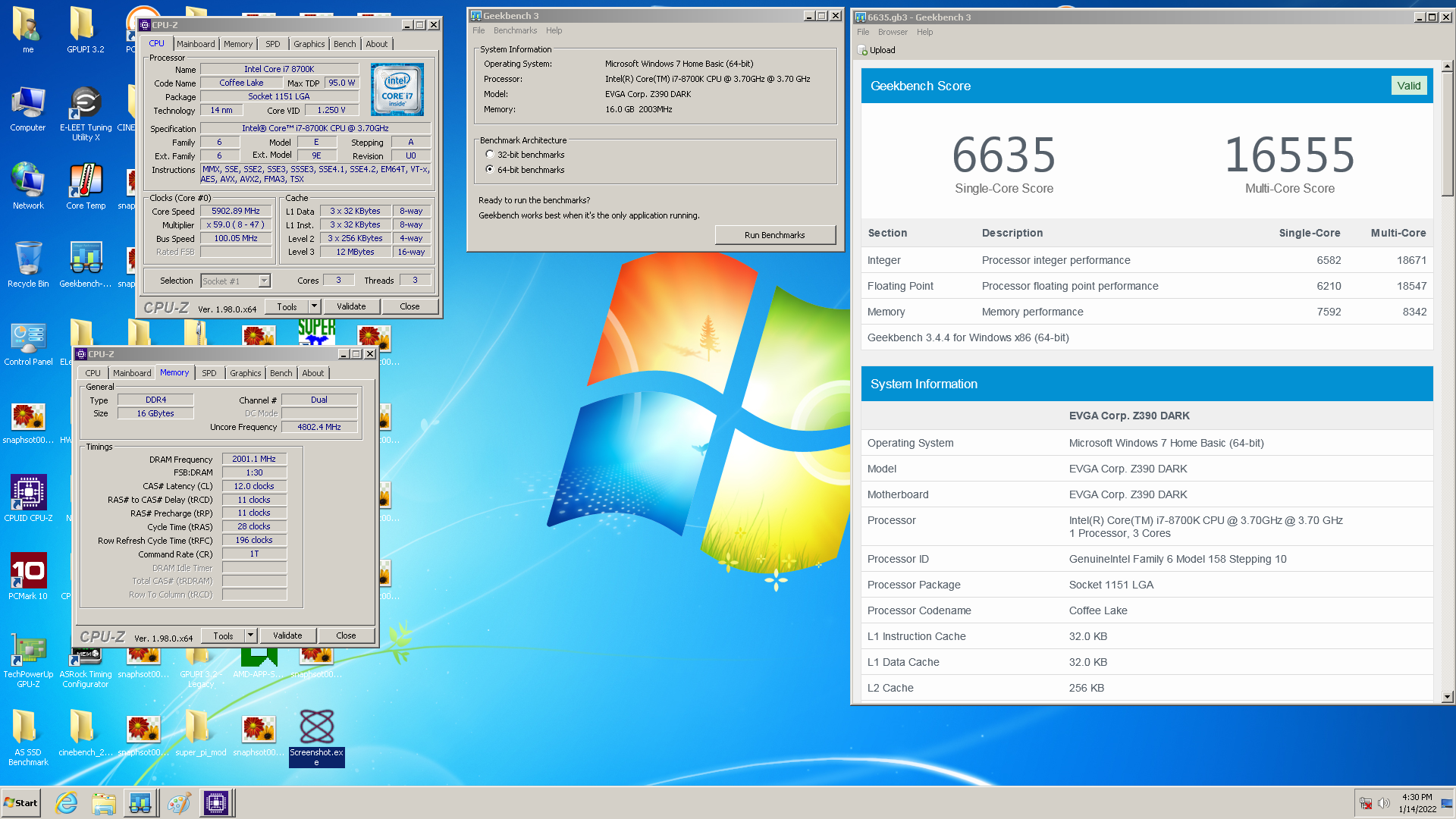The height and width of the screenshot is (819, 1456).
Task: Expand Tools dropdown arrow in upper CPU-Z
Action: 314,306
